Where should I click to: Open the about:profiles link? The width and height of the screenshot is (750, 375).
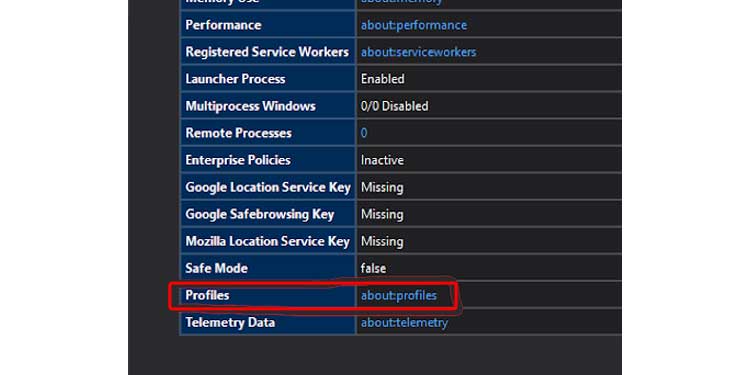tap(398, 296)
